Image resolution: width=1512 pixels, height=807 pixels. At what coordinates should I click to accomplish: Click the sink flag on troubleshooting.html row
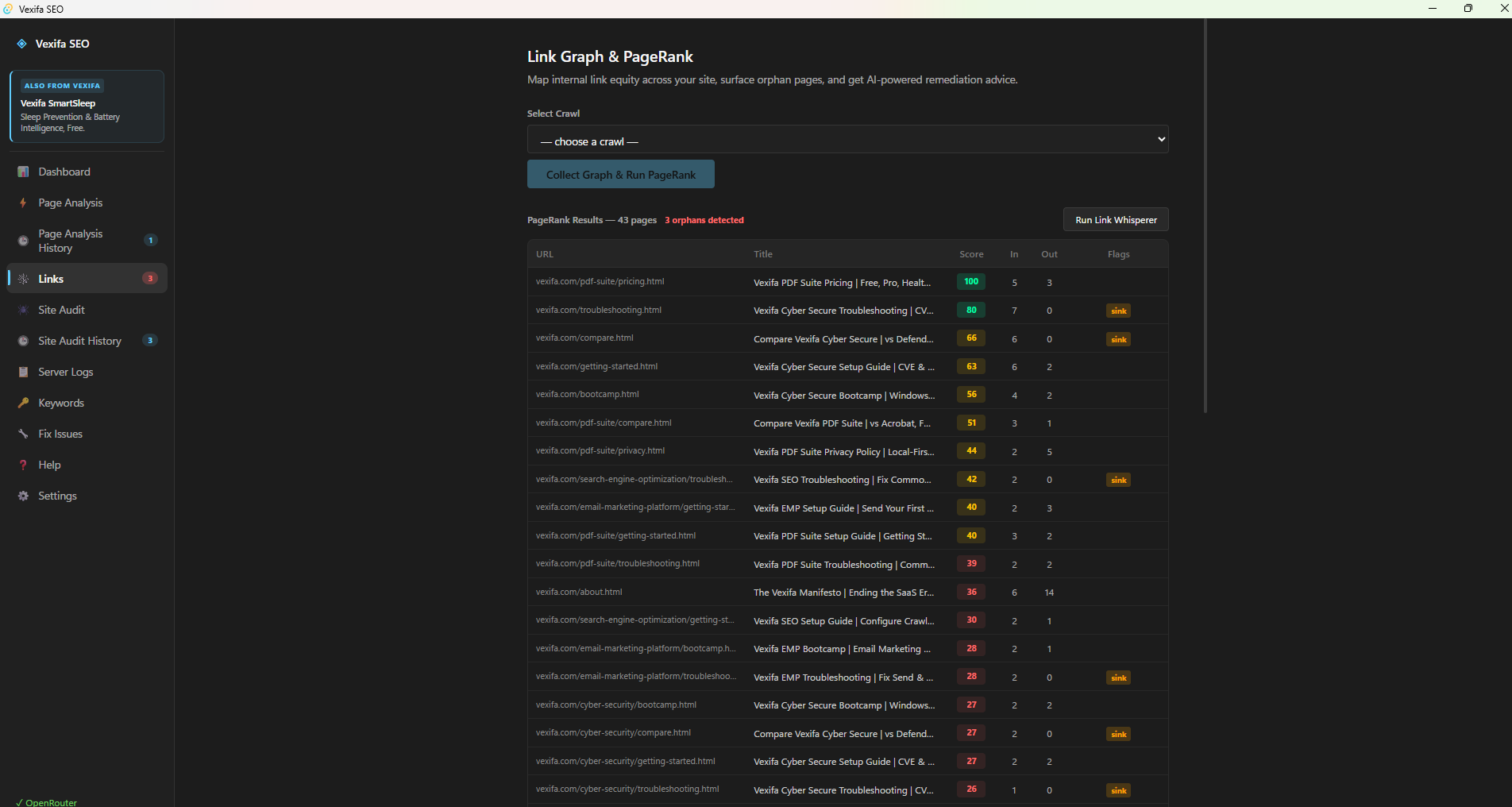coord(1118,311)
